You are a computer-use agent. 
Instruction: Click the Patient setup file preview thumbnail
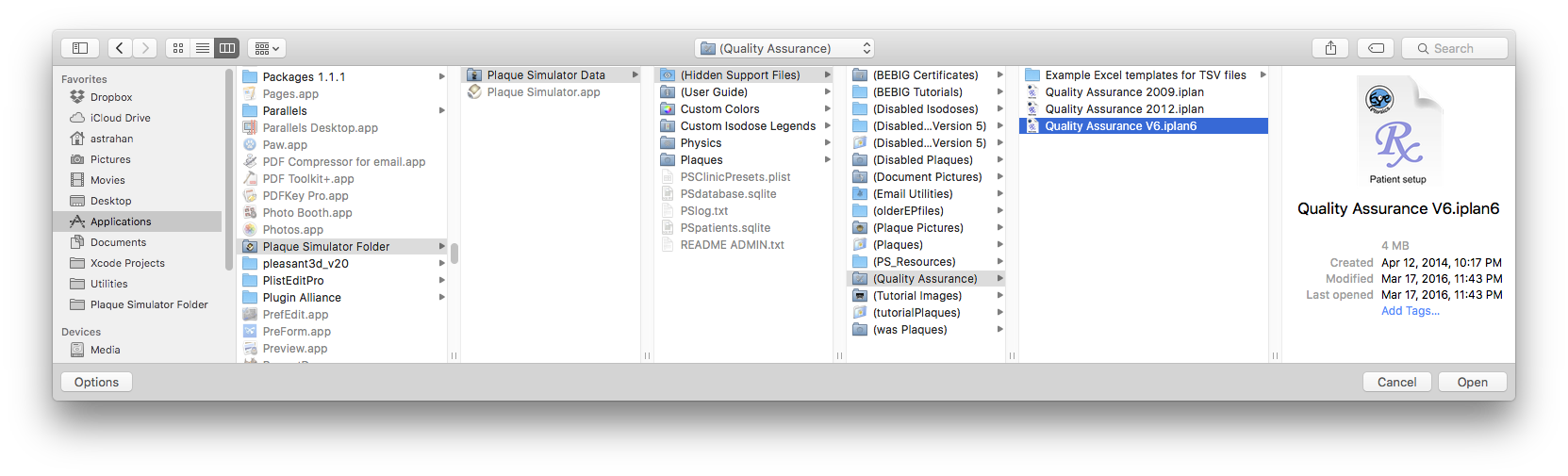(x=1398, y=131)
